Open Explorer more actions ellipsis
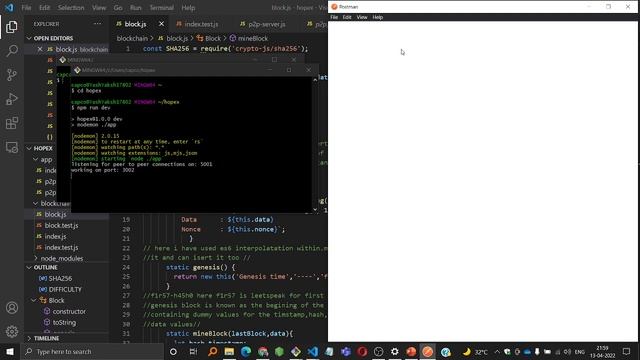Viewport: 640px width, 360px height. (x=98, y=24)
